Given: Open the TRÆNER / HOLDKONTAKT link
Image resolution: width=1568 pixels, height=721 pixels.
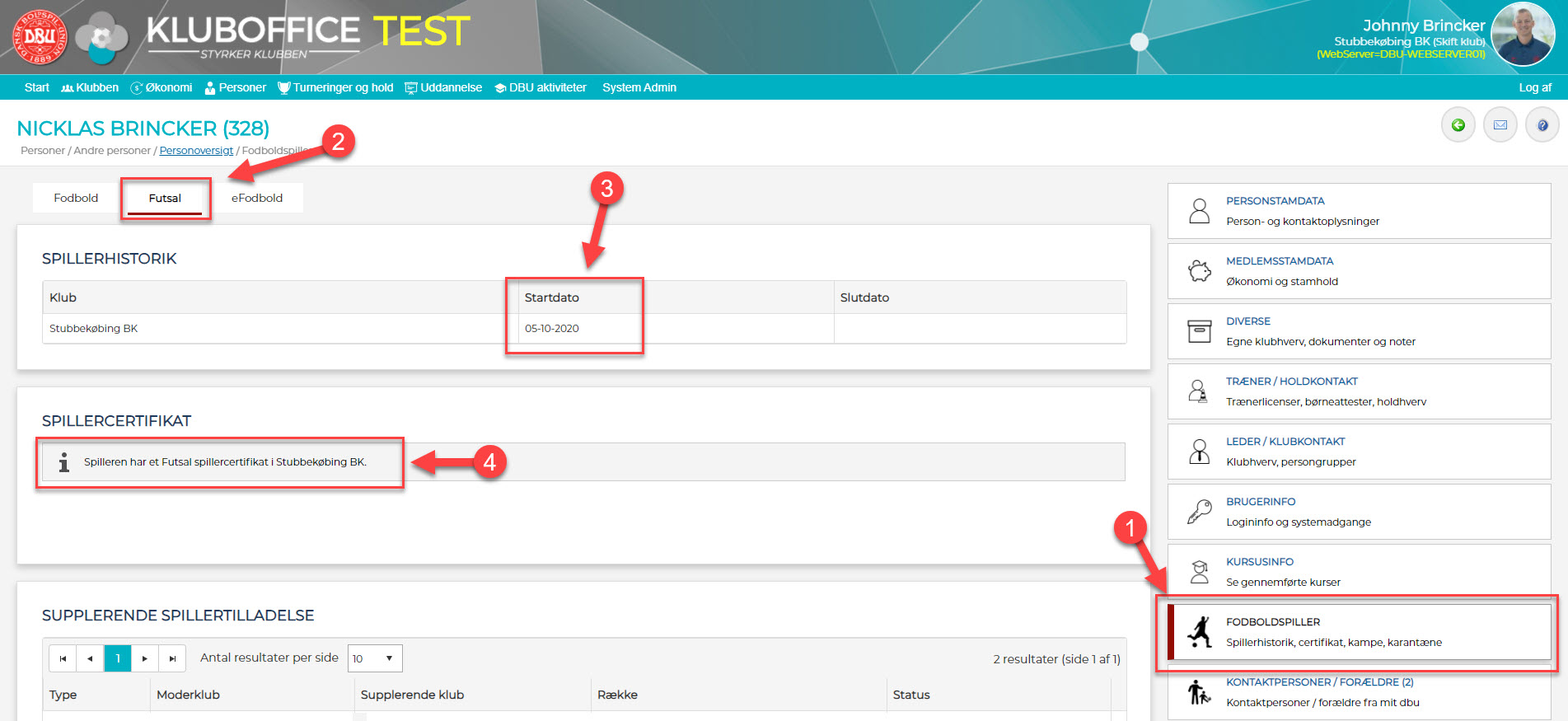Looking at the screenshot, I should pyautogui.click(x=1292, y=382).
